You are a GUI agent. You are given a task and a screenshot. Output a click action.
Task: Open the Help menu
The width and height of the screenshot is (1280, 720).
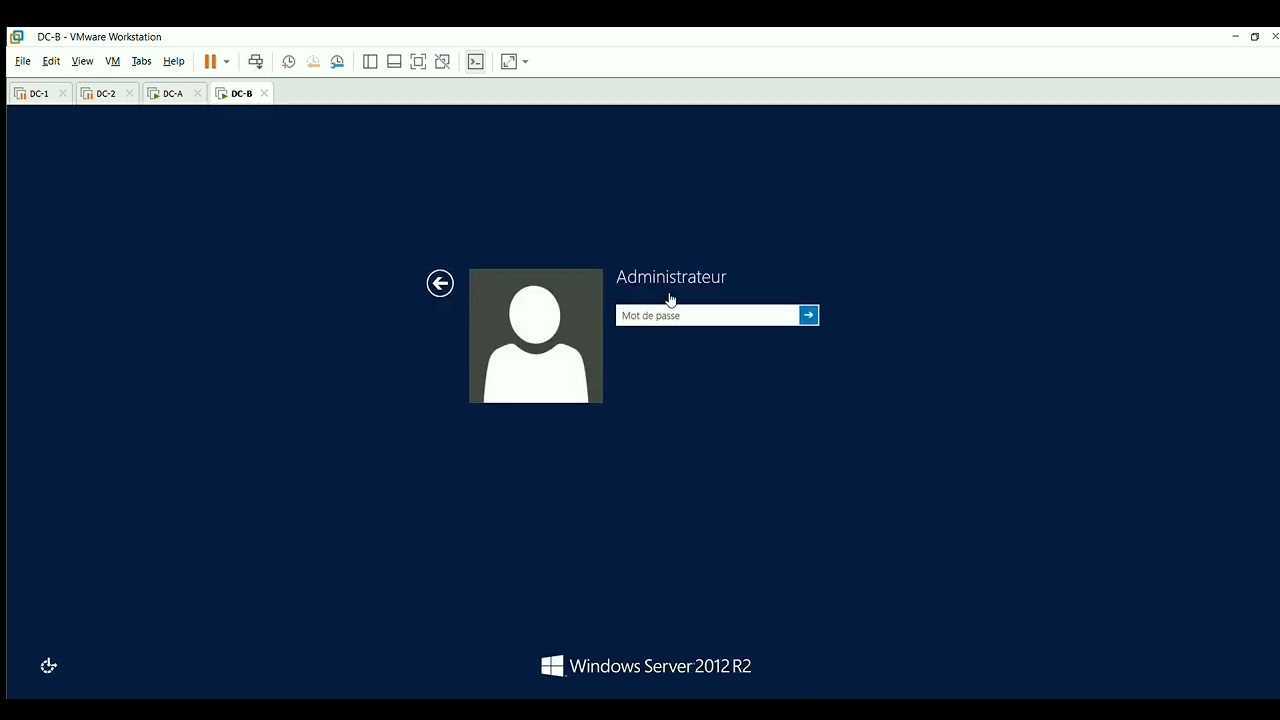coord(174,62)
